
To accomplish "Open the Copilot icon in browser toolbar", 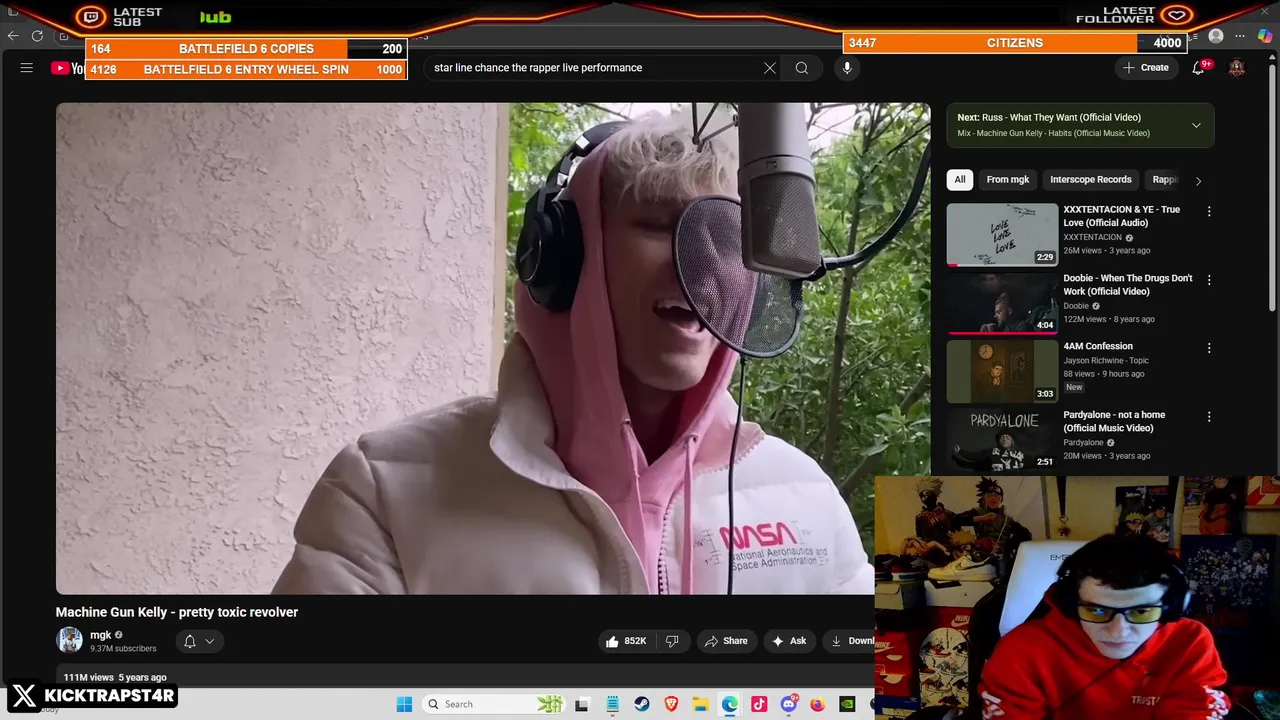I will (x=1265, y=36).
